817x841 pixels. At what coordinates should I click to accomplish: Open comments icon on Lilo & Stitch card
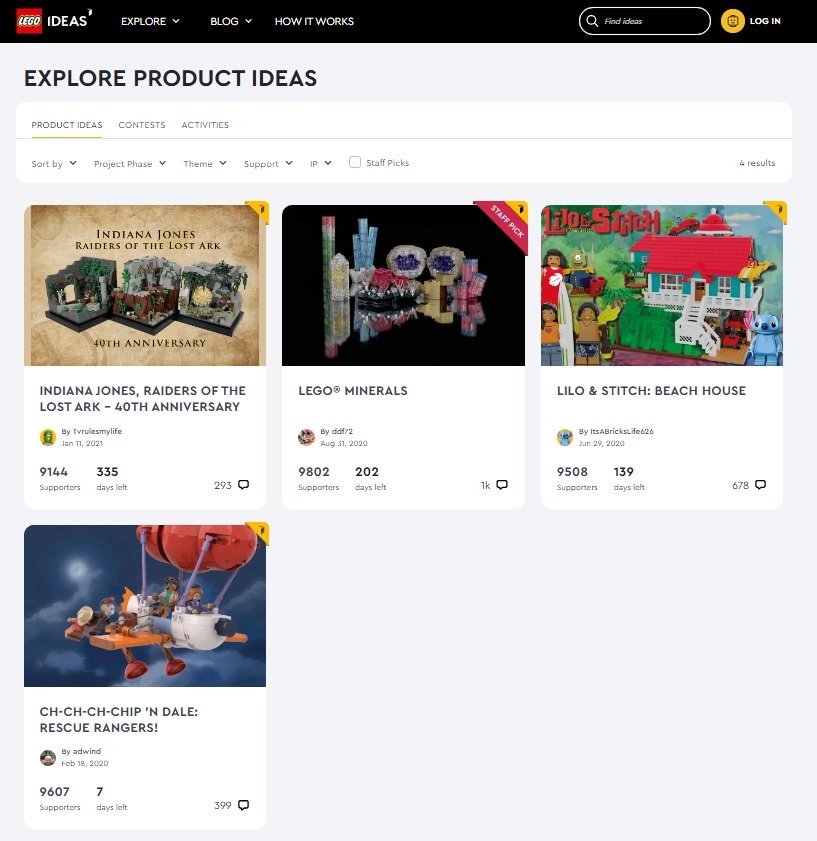[761, 485]
